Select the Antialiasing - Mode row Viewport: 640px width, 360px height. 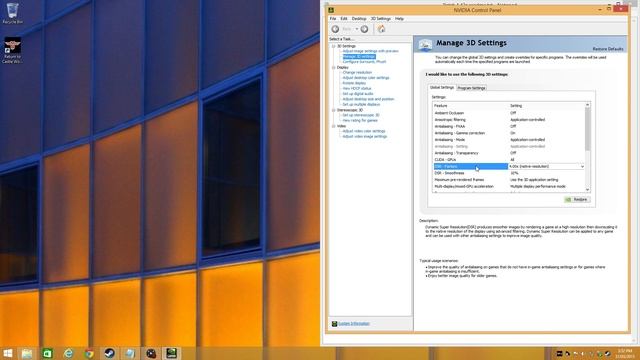(x=509, y=140)
